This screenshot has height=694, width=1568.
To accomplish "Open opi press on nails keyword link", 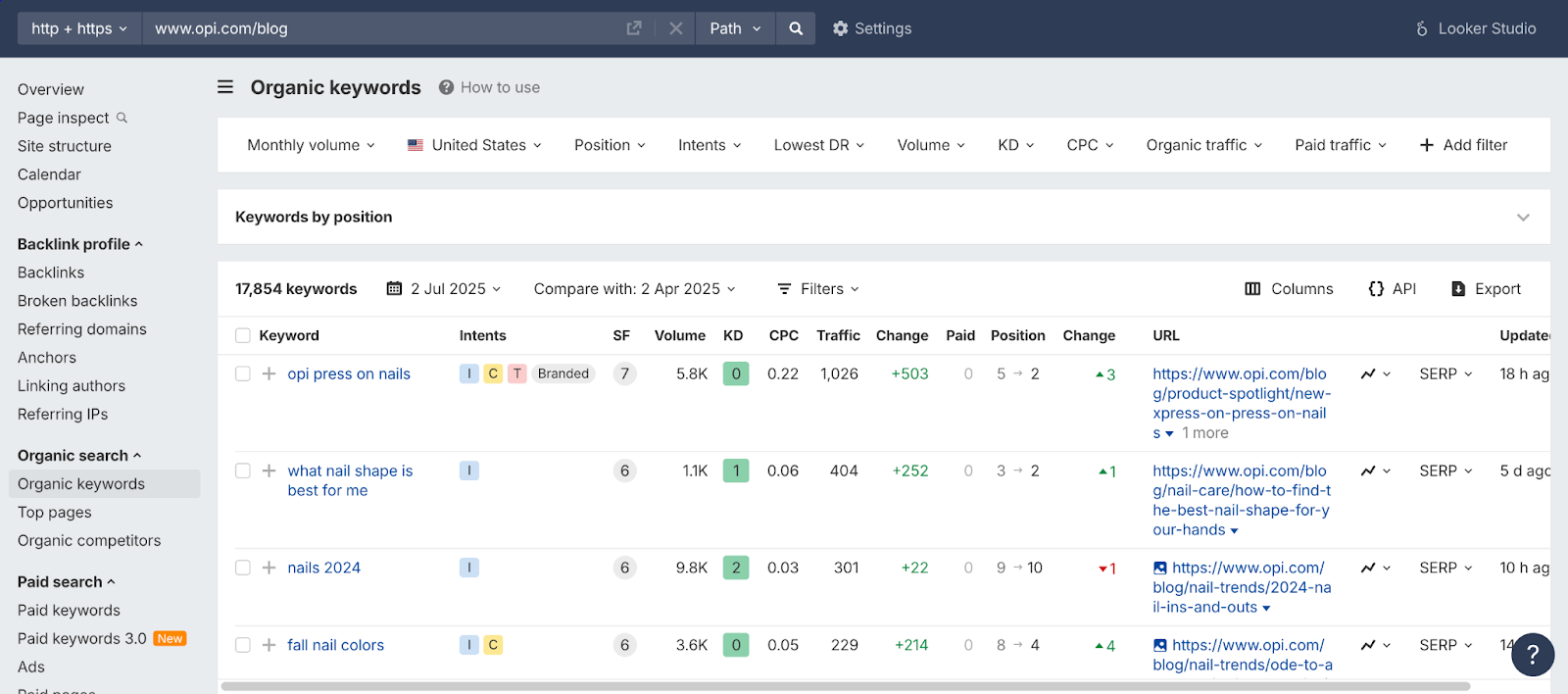I will 349,373.
